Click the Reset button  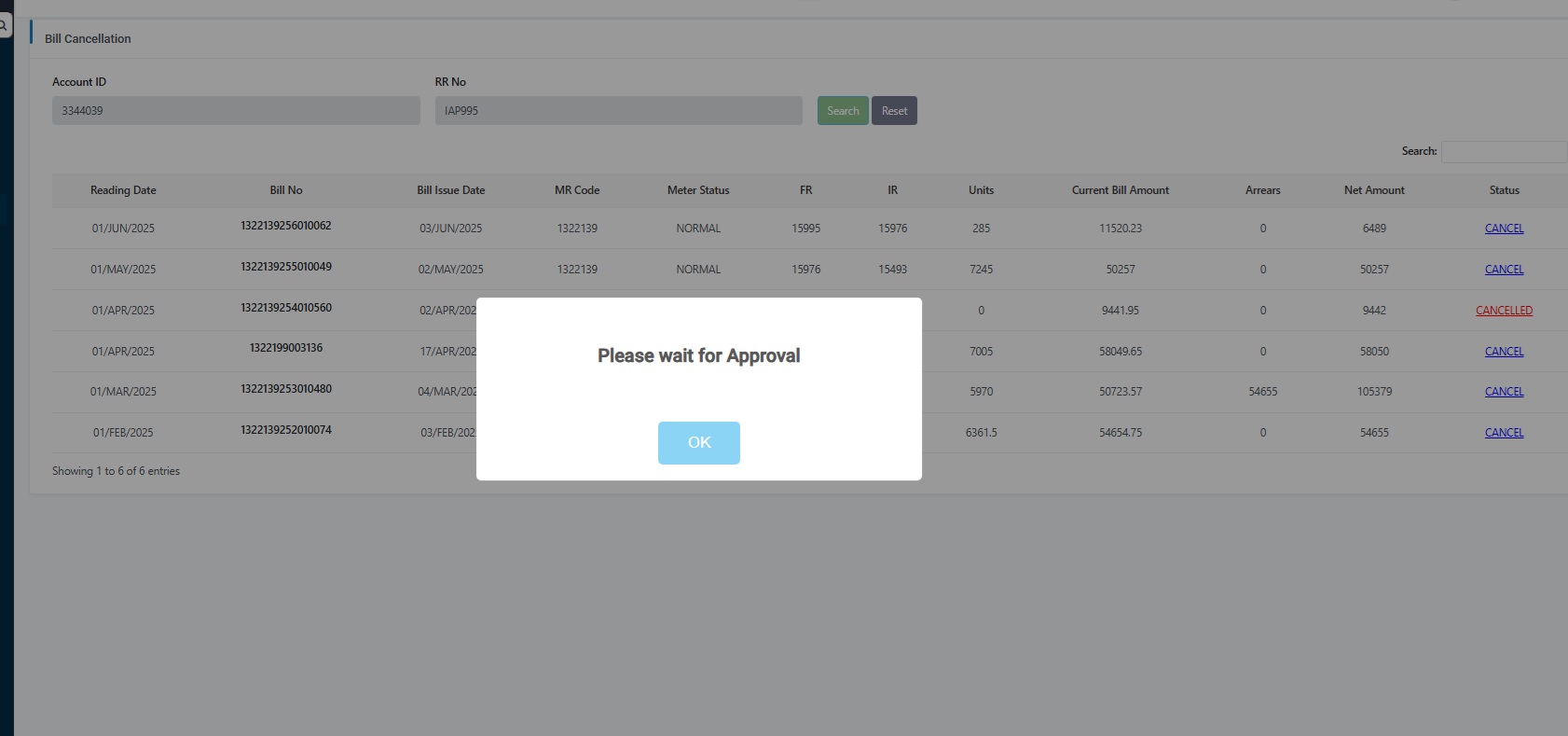click(x=894, y=111)
